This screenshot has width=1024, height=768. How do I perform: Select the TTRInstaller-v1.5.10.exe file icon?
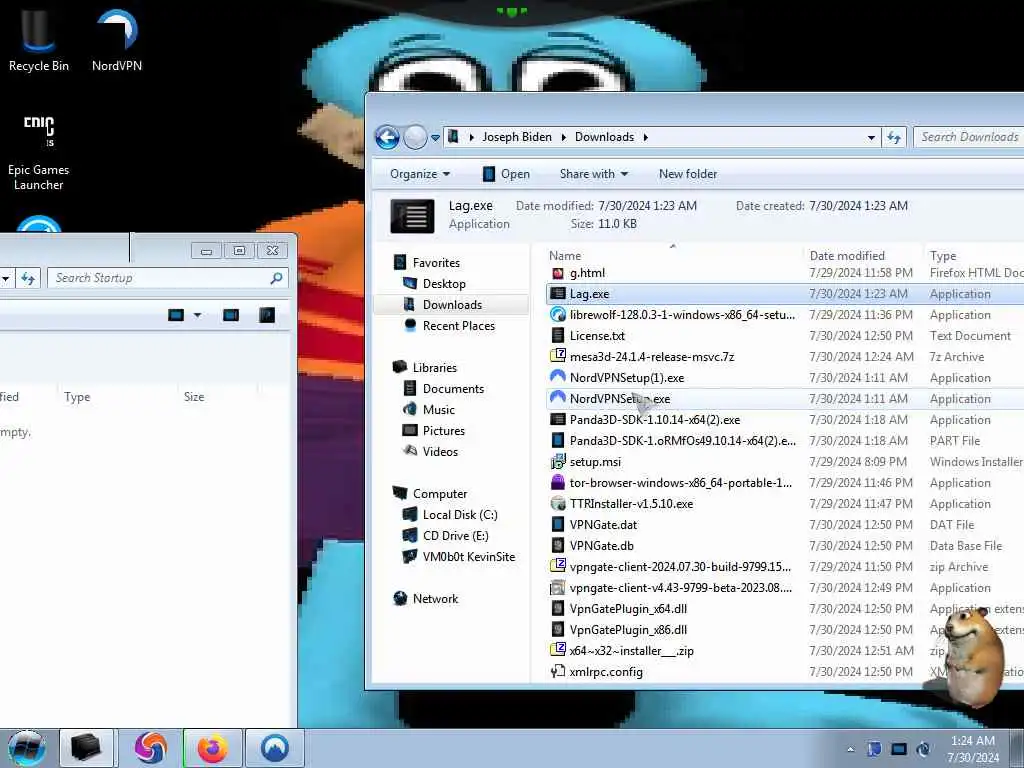[558, 504]
